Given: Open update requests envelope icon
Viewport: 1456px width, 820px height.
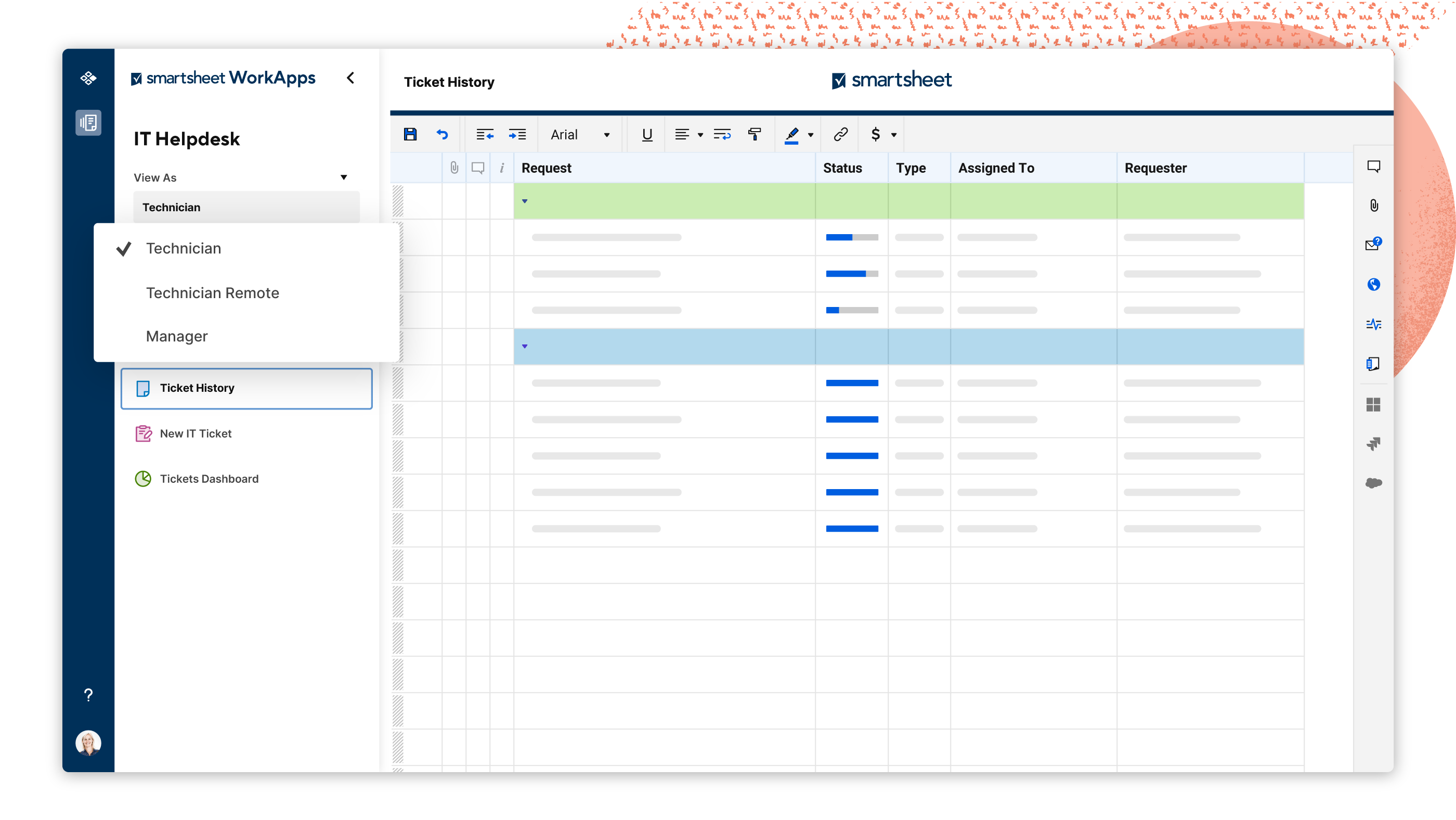Looking at the screenshot, I should (x=1373, y=245).
